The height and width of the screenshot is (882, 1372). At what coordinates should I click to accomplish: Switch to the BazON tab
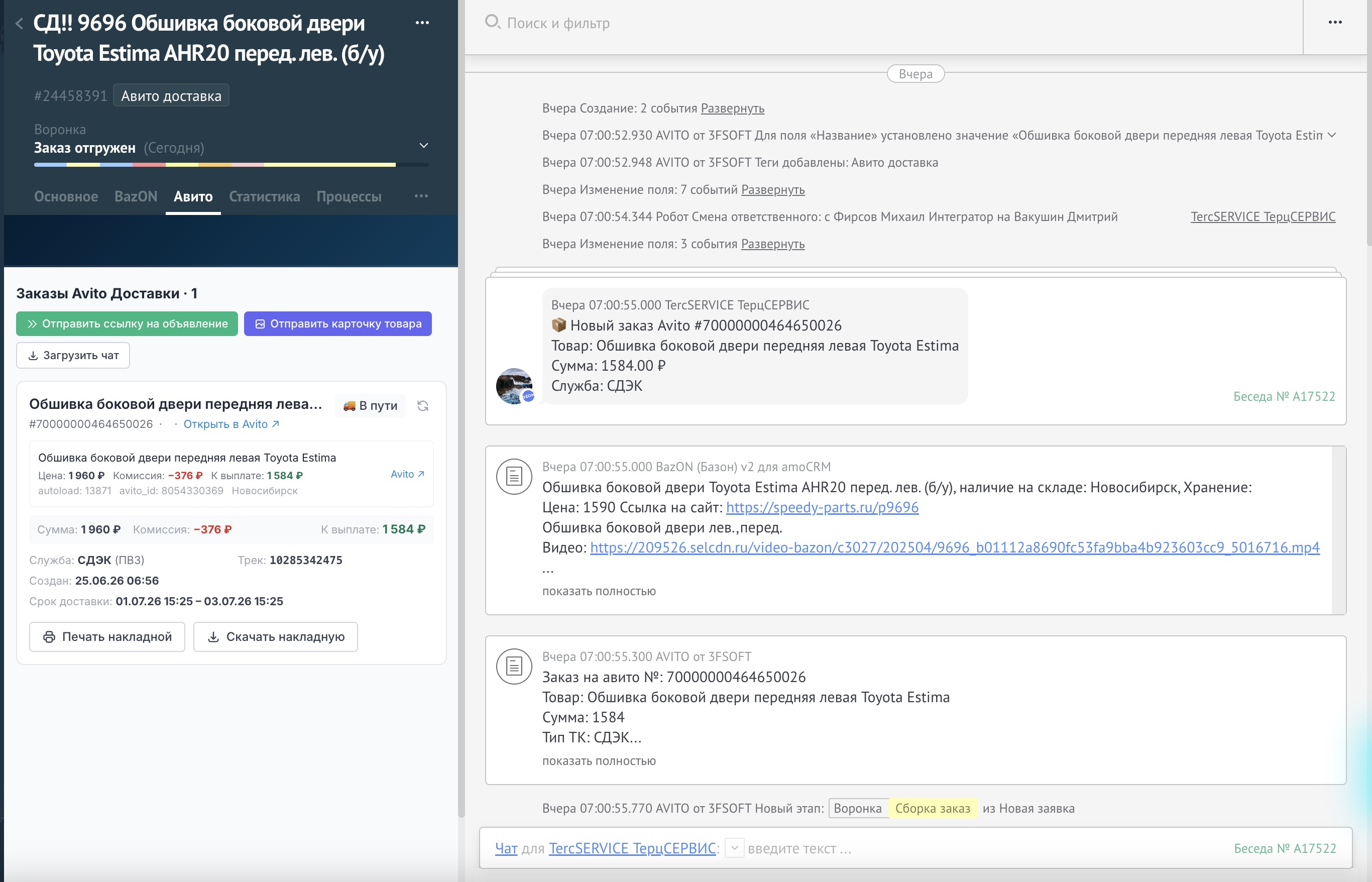click(x=136, y=196)
